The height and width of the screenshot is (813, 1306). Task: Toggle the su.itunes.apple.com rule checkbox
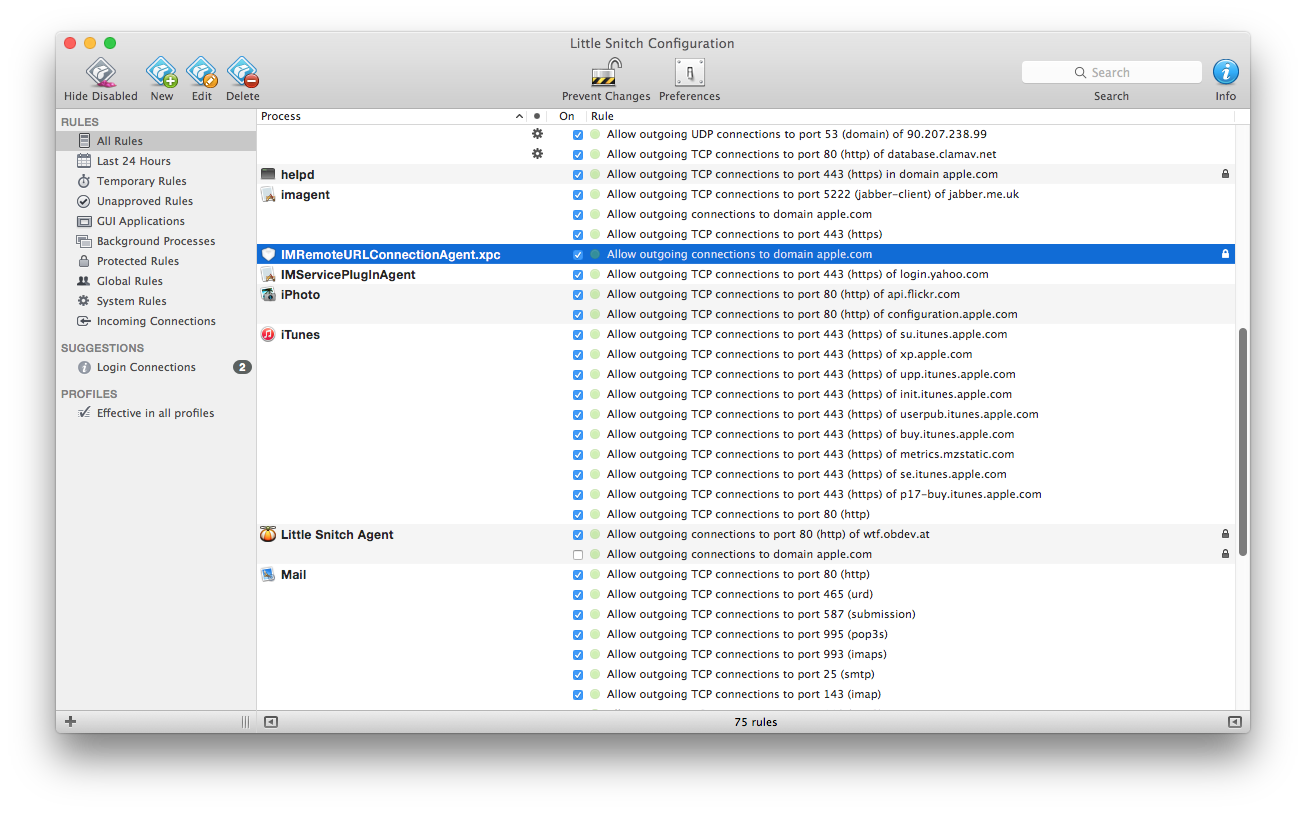pyautogui.click(x=578, y=334)
